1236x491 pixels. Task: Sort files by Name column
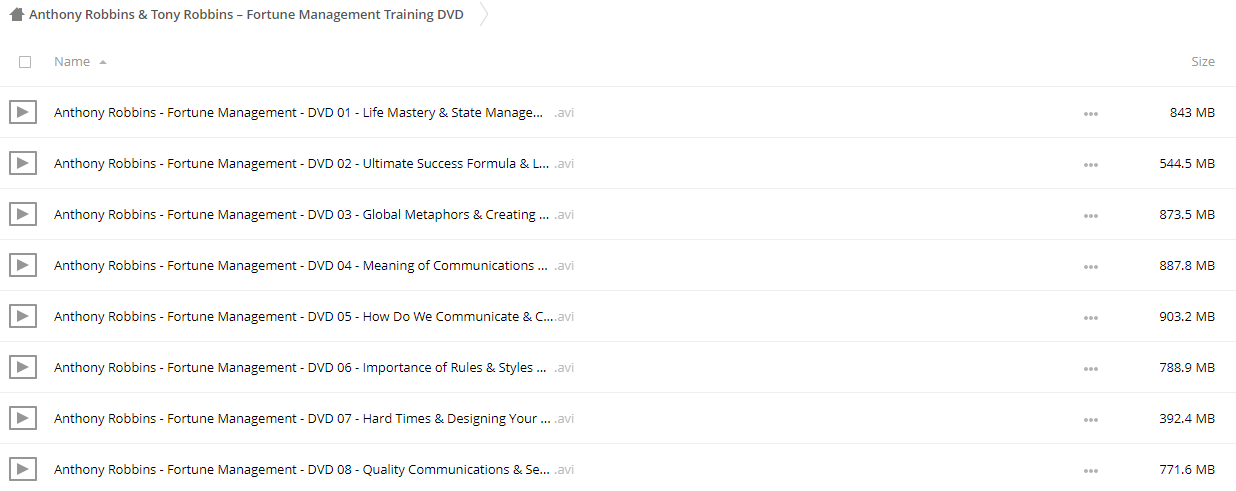point(72,62)
